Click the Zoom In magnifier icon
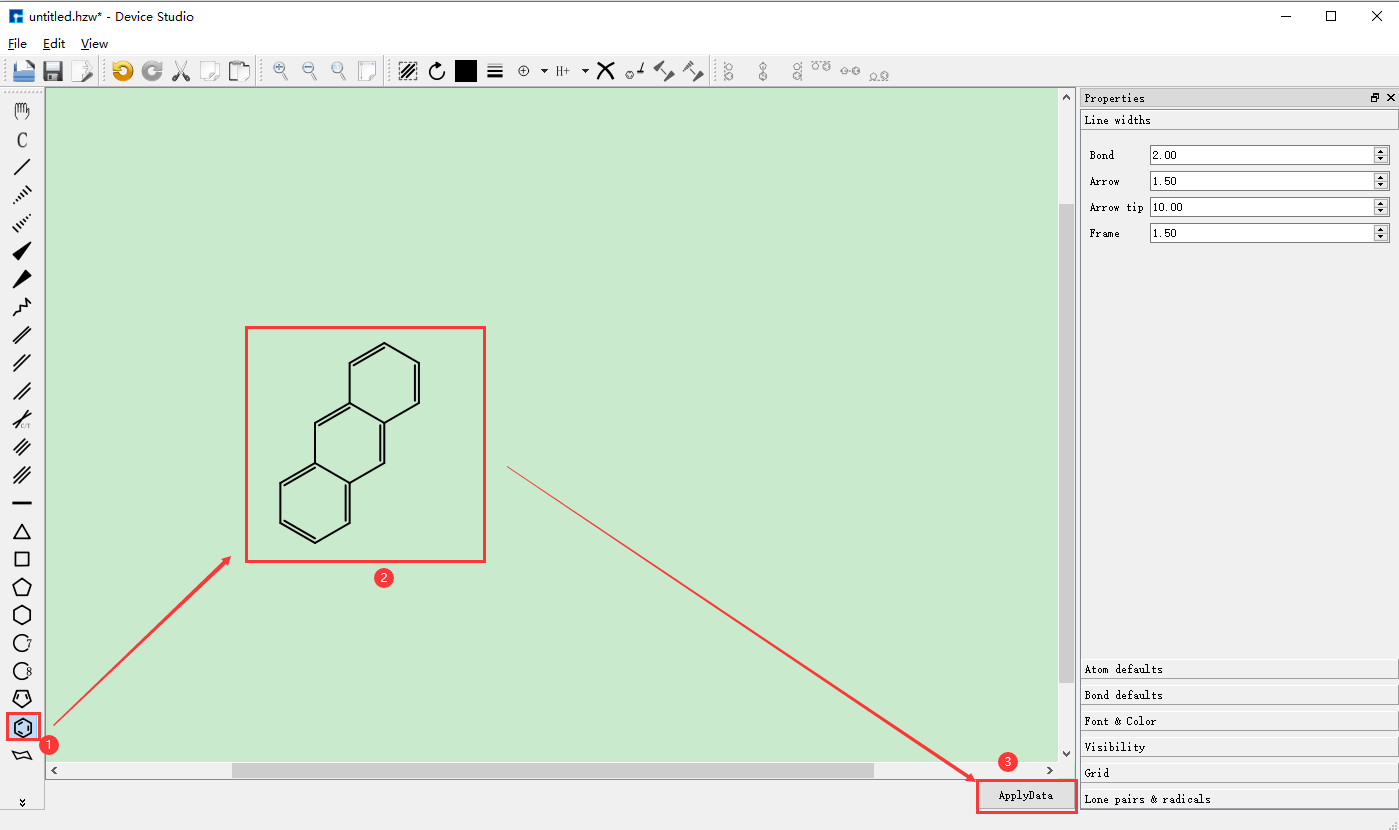This screenshot has width=1399, height=830. click(x=280, y=71)
